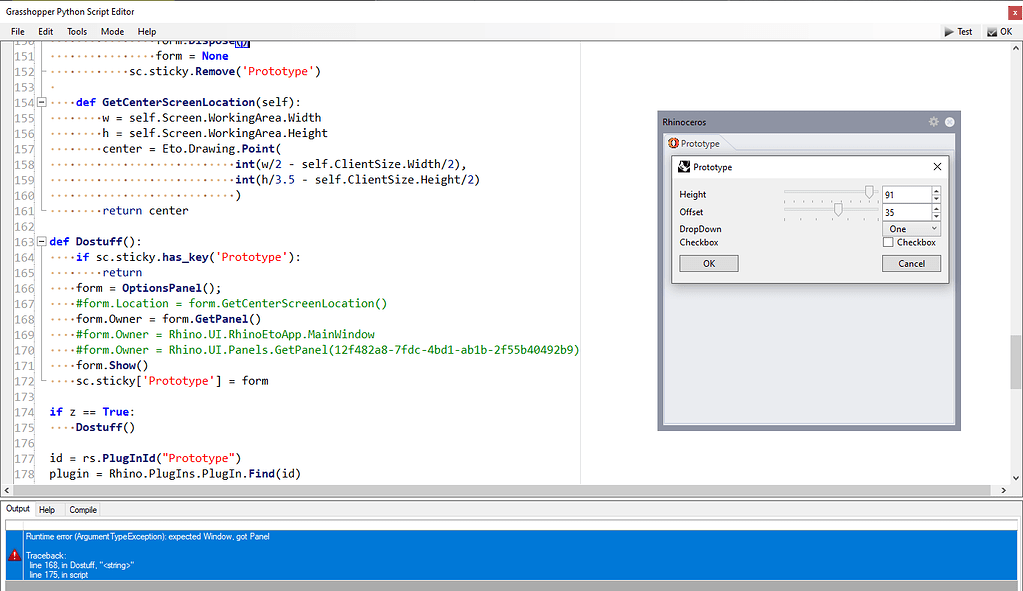
Task: Collapse the GetCenterScreenLocation function fold marker
Action: 41,101
